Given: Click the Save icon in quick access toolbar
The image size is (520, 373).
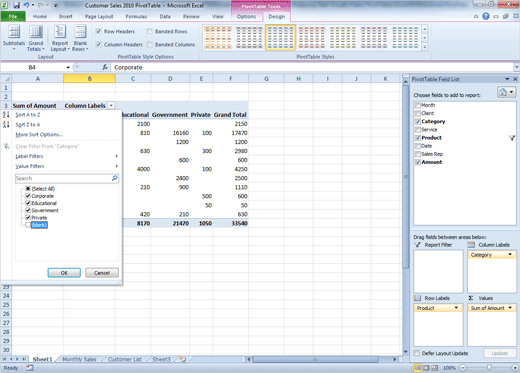Looking at the screenshot, I should coord(16,5).
